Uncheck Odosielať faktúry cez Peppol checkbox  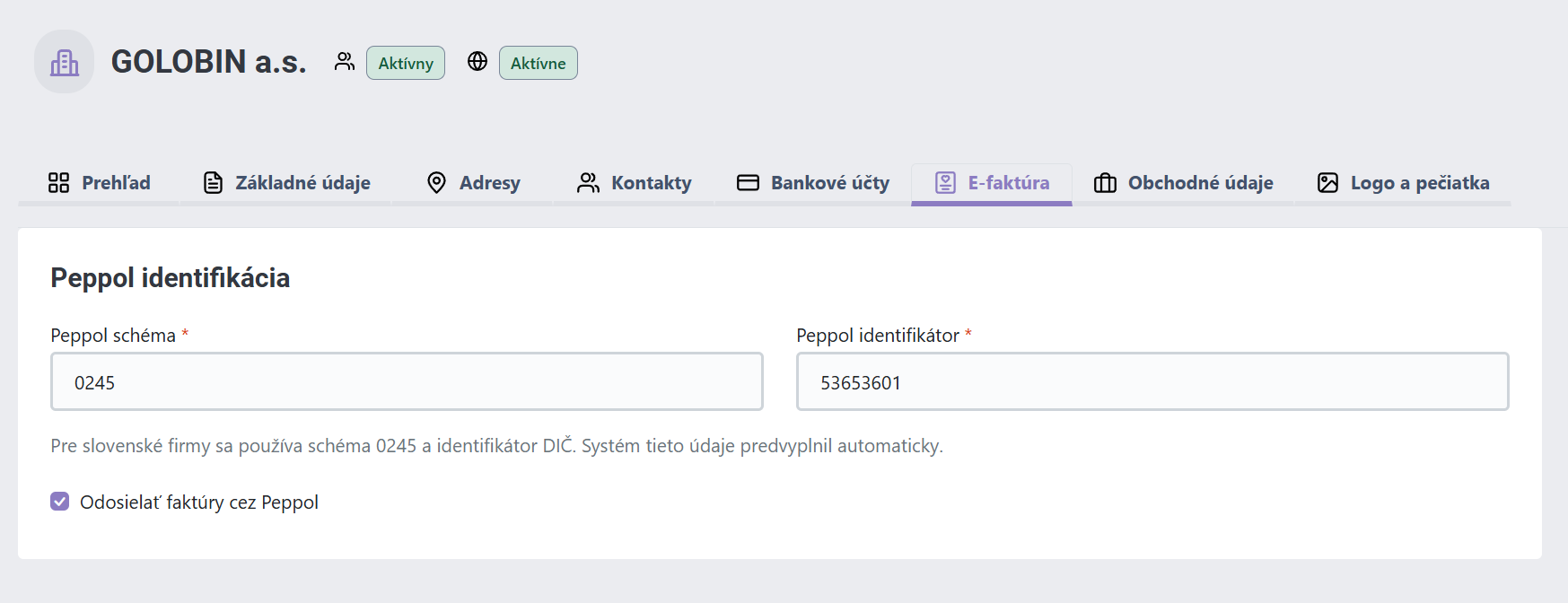coord(60,502)
